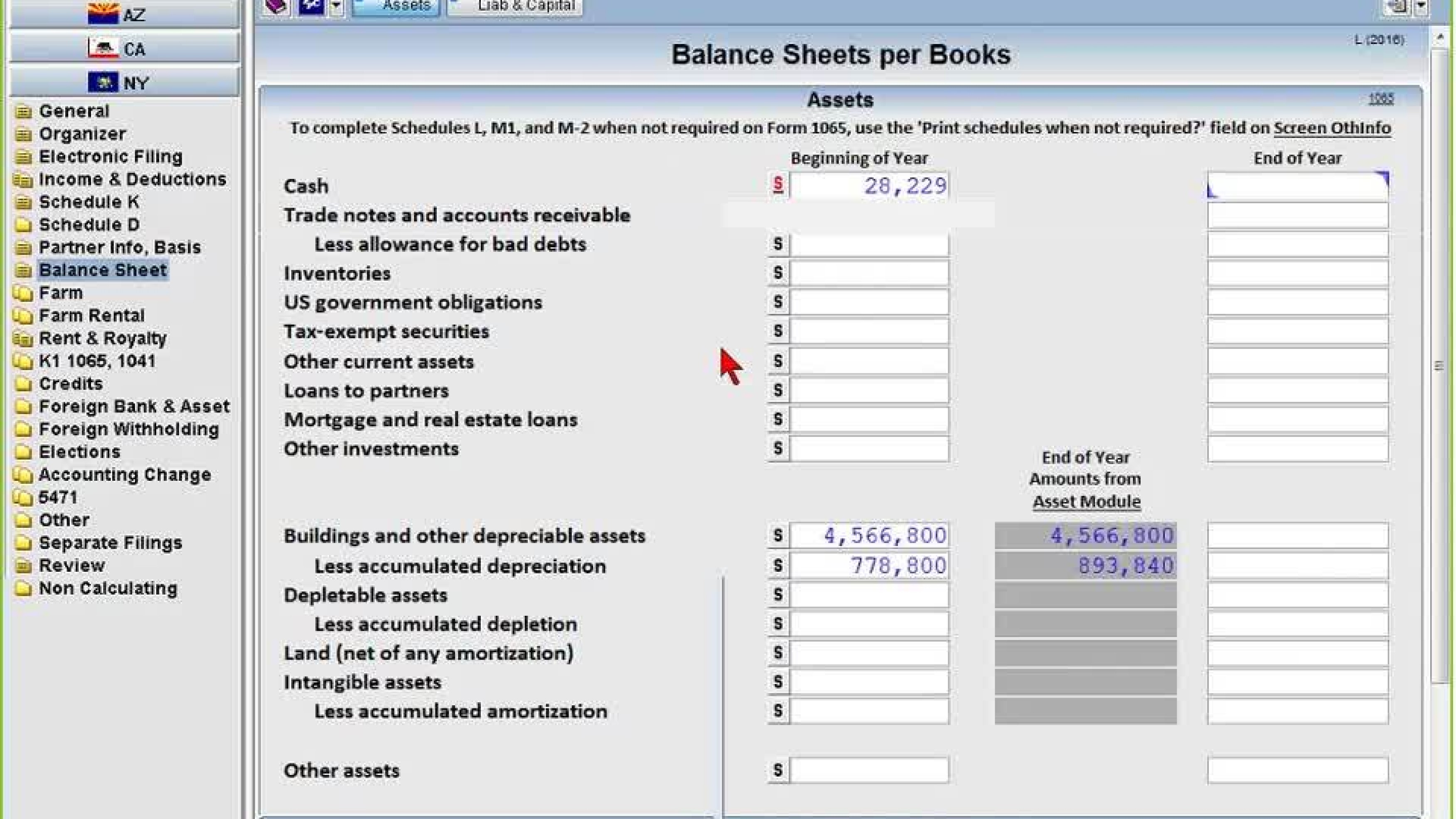Open the Income & Deductions folder
Screen dimensions: 1456x819
[x=132, y=179]
